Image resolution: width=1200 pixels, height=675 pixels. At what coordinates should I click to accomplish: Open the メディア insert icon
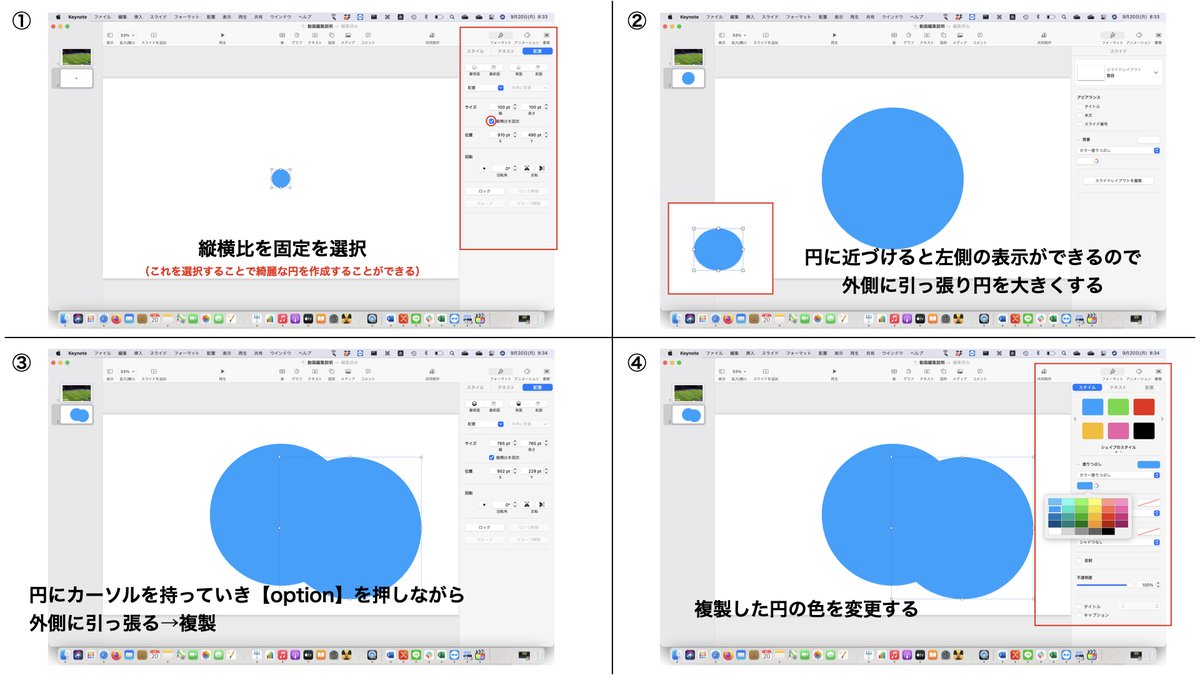347,33
